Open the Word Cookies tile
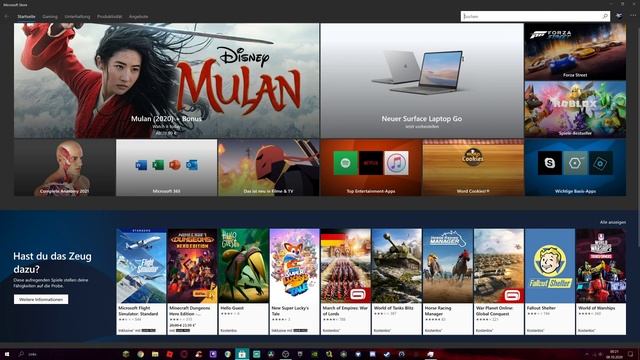 473,167
